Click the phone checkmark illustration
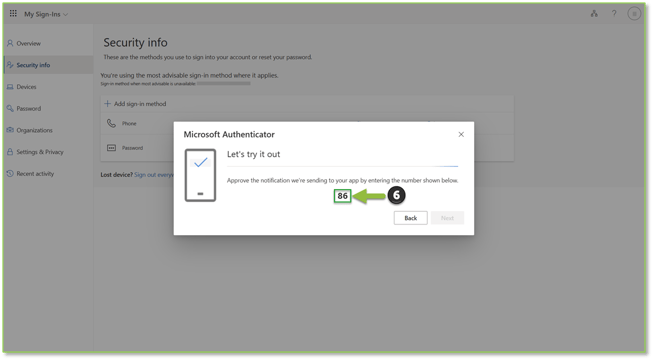Viewport: 653px width, 360px height. 200,175
